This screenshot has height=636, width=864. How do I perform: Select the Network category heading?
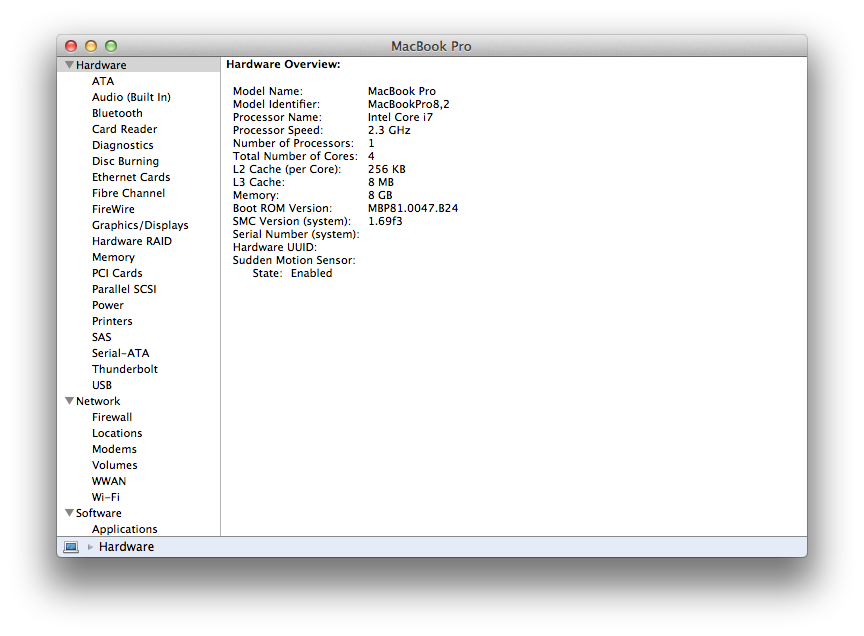98,401
